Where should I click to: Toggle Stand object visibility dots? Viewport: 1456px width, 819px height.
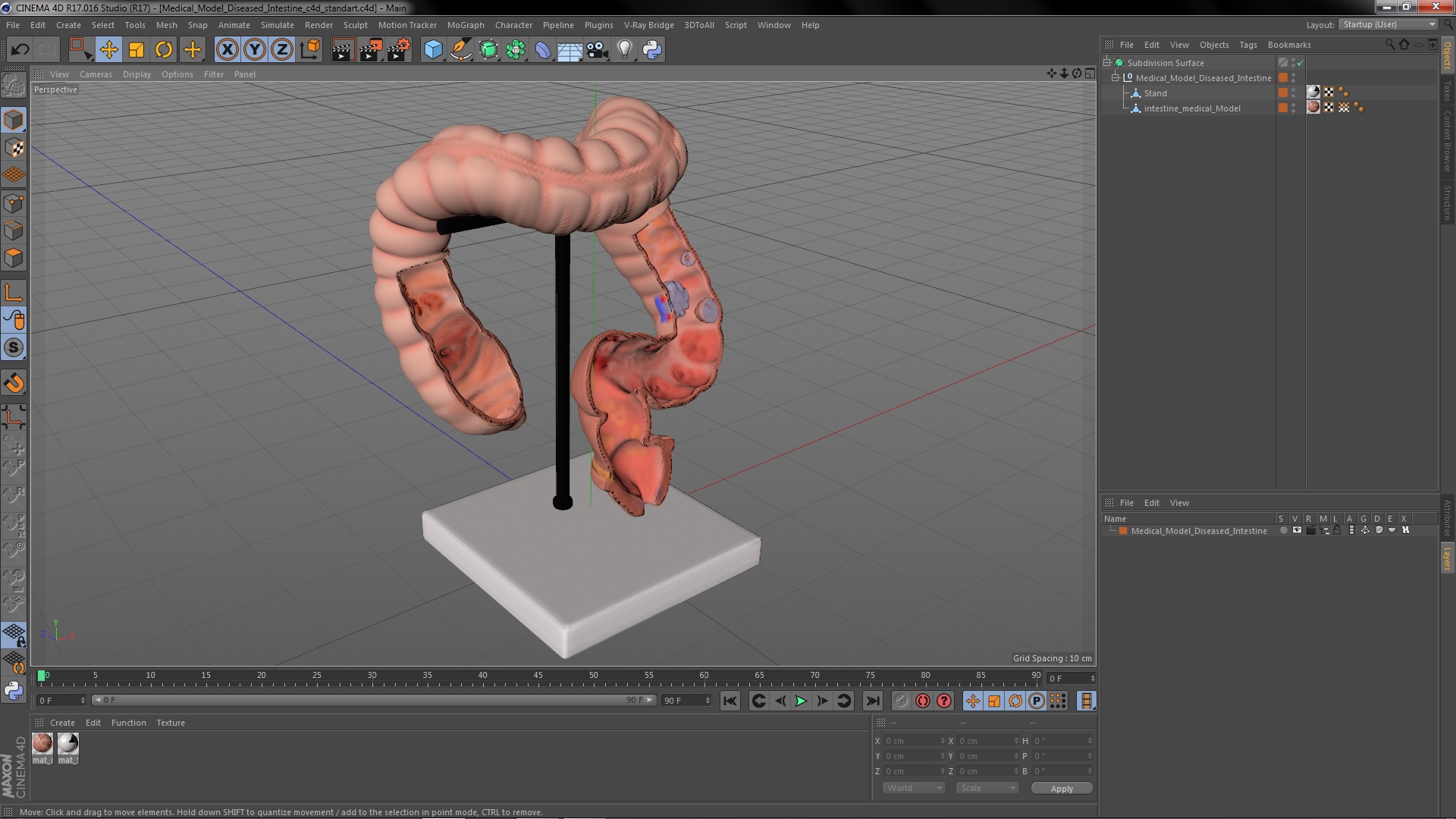(1294, 93)
